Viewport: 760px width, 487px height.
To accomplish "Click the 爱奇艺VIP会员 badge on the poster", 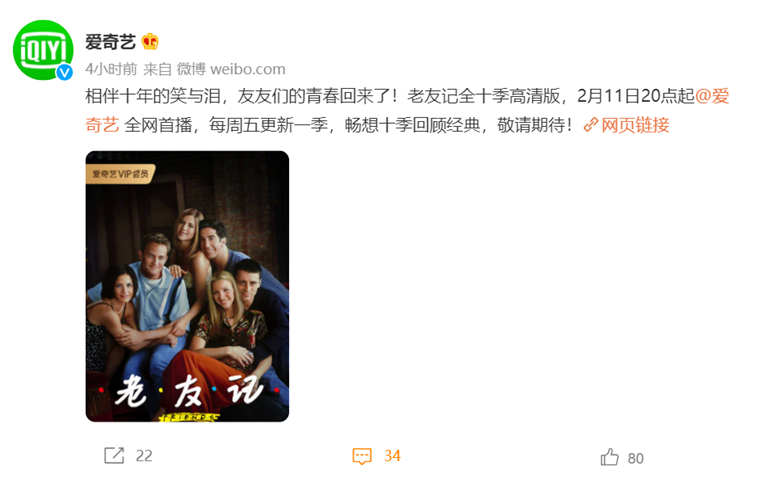I will [x=120, y=173].
